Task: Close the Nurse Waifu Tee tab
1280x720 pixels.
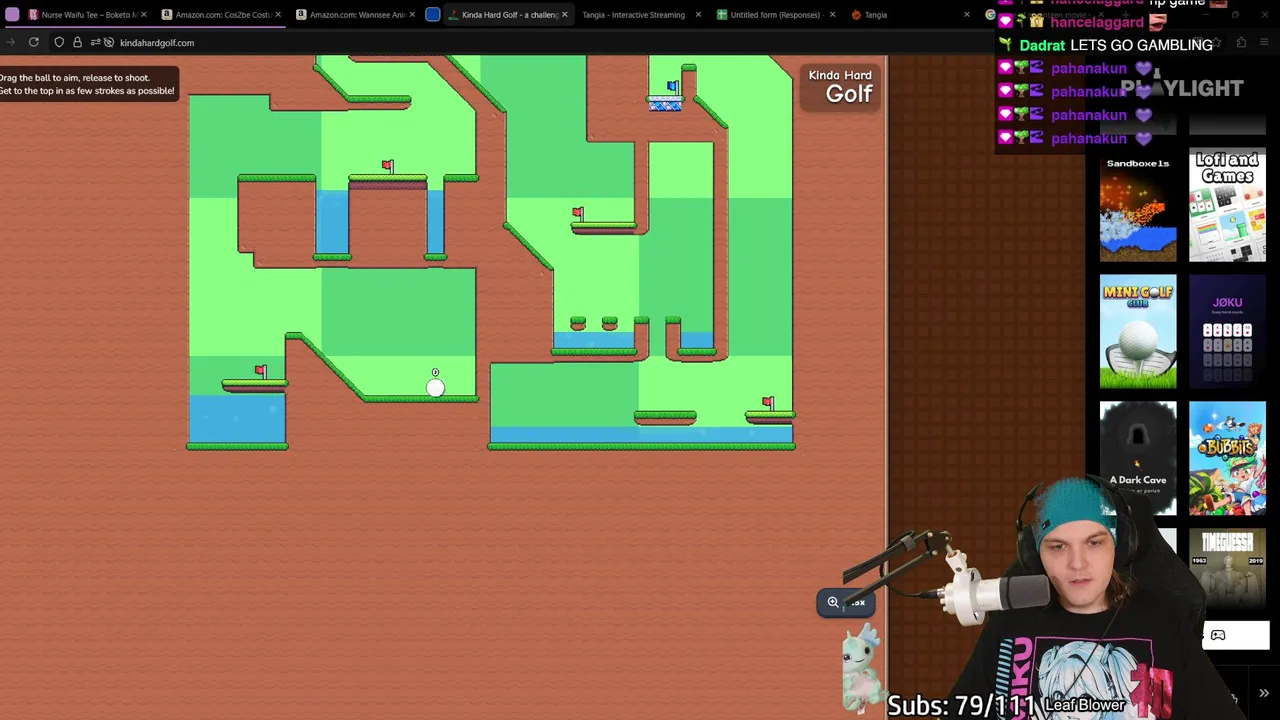Action: [143, 15]
